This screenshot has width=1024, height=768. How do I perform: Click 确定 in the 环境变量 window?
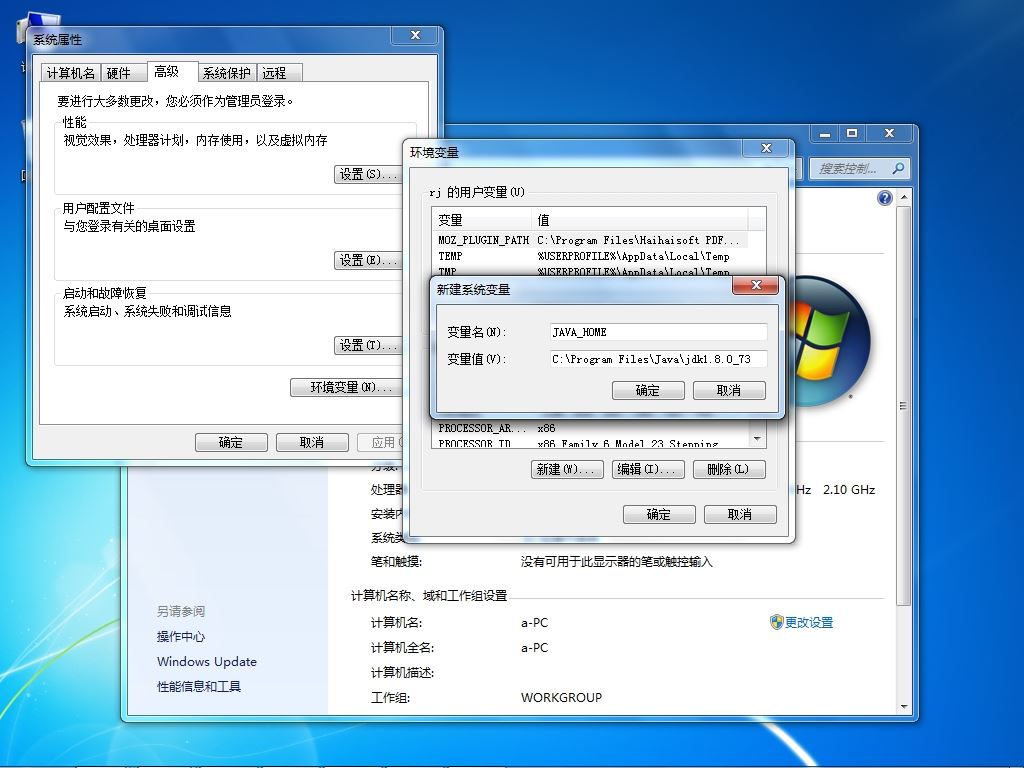(659, 515)
